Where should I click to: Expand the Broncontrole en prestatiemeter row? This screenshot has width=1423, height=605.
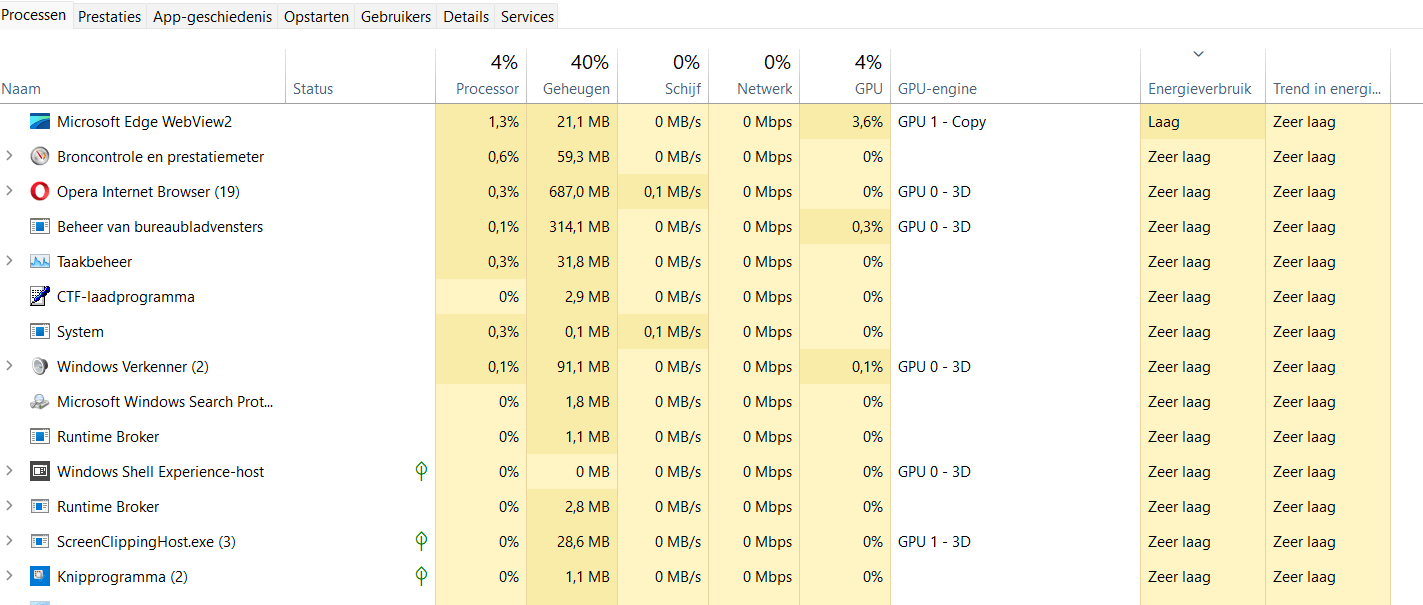pos(10,157)
